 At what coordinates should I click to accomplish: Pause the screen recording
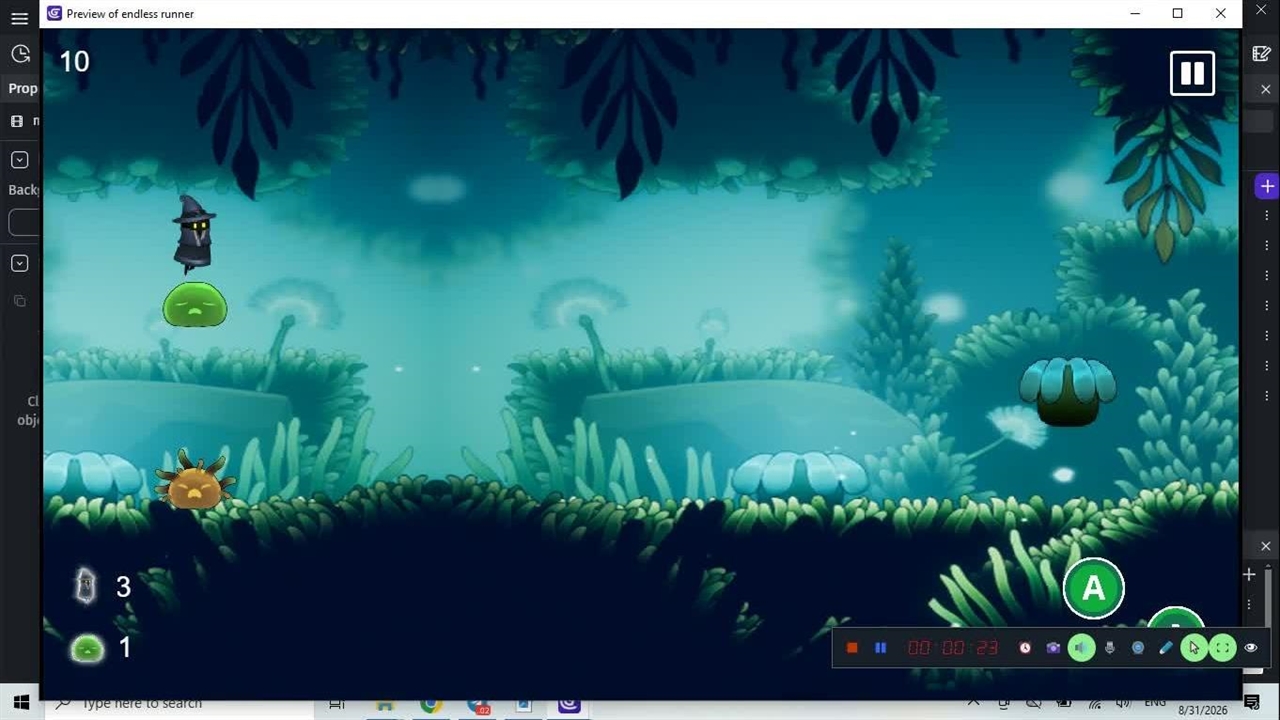pos(880,648)
